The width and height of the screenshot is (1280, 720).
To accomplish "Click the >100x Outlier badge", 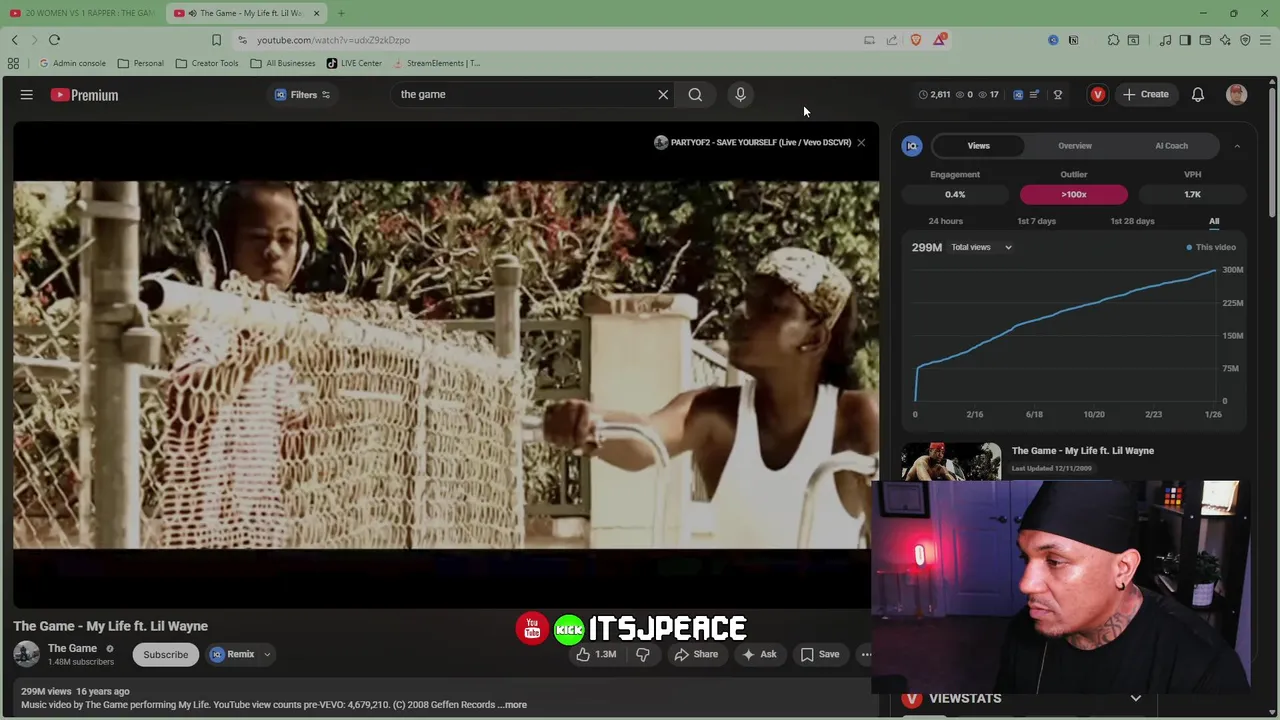I will [x=1074, y=194].
